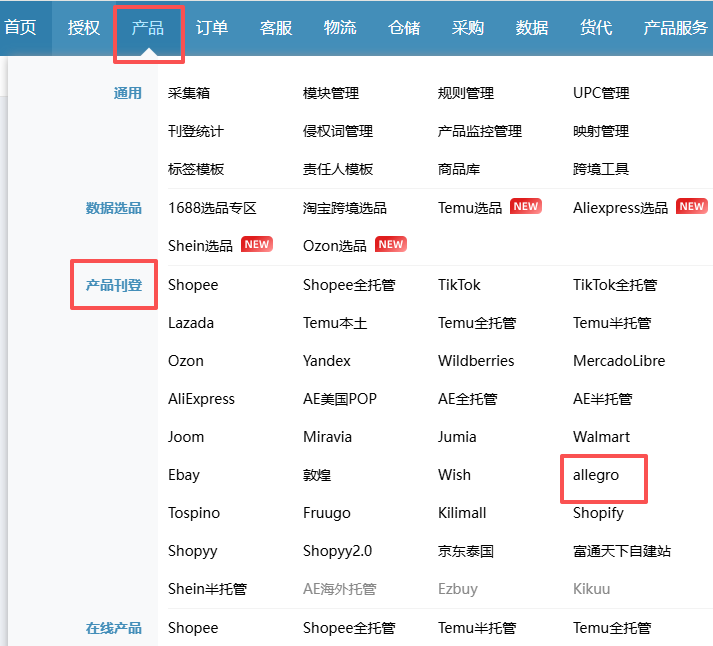713x646 pixels.
Task: Go to the 首页 tab
Action: pyautogui.click(x=20, y=28)
